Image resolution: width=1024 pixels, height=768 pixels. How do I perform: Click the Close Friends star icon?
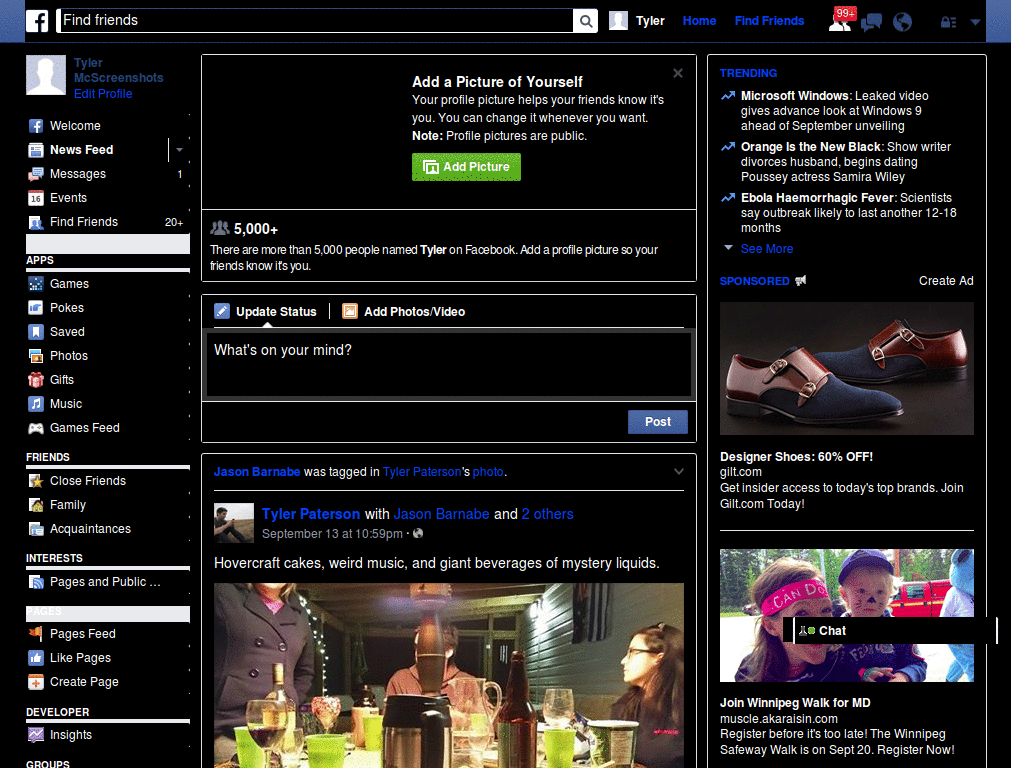point(36,481)
